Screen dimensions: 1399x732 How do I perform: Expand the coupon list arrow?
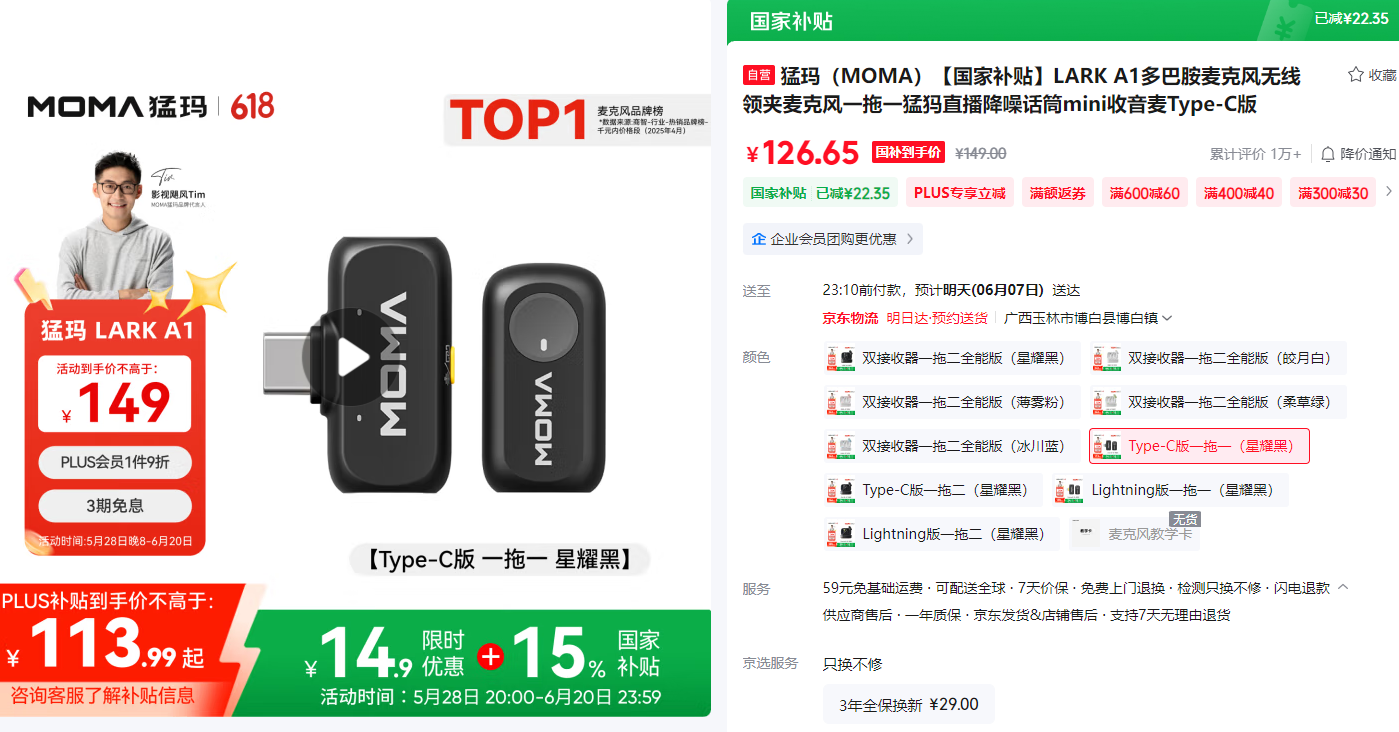coord(1388,192)
